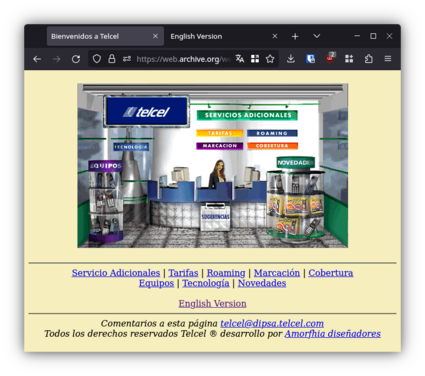Show site info via padlock icon

point(112,59)
